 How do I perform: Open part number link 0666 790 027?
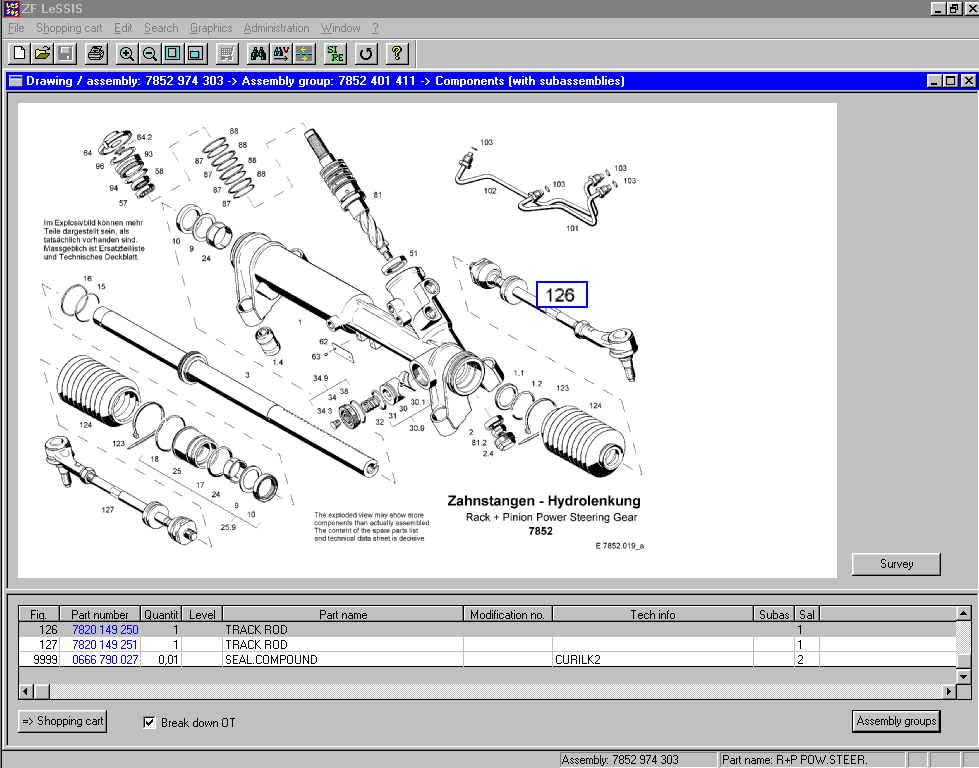point(105,659)
